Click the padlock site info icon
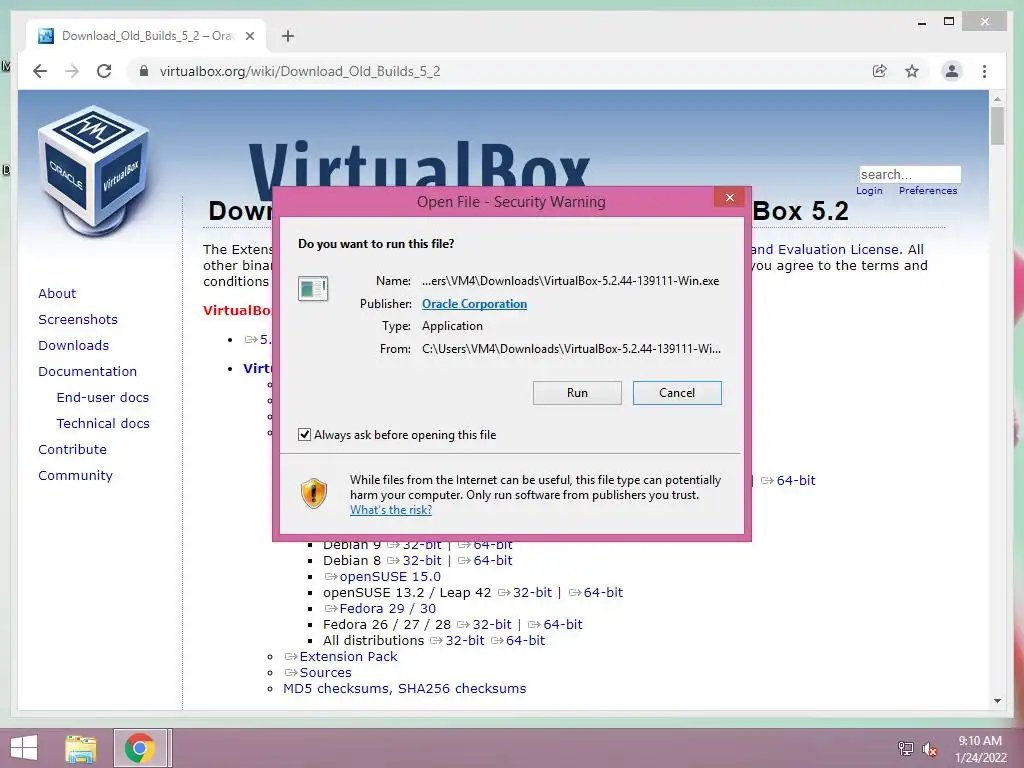 click(x=144, y=71)
